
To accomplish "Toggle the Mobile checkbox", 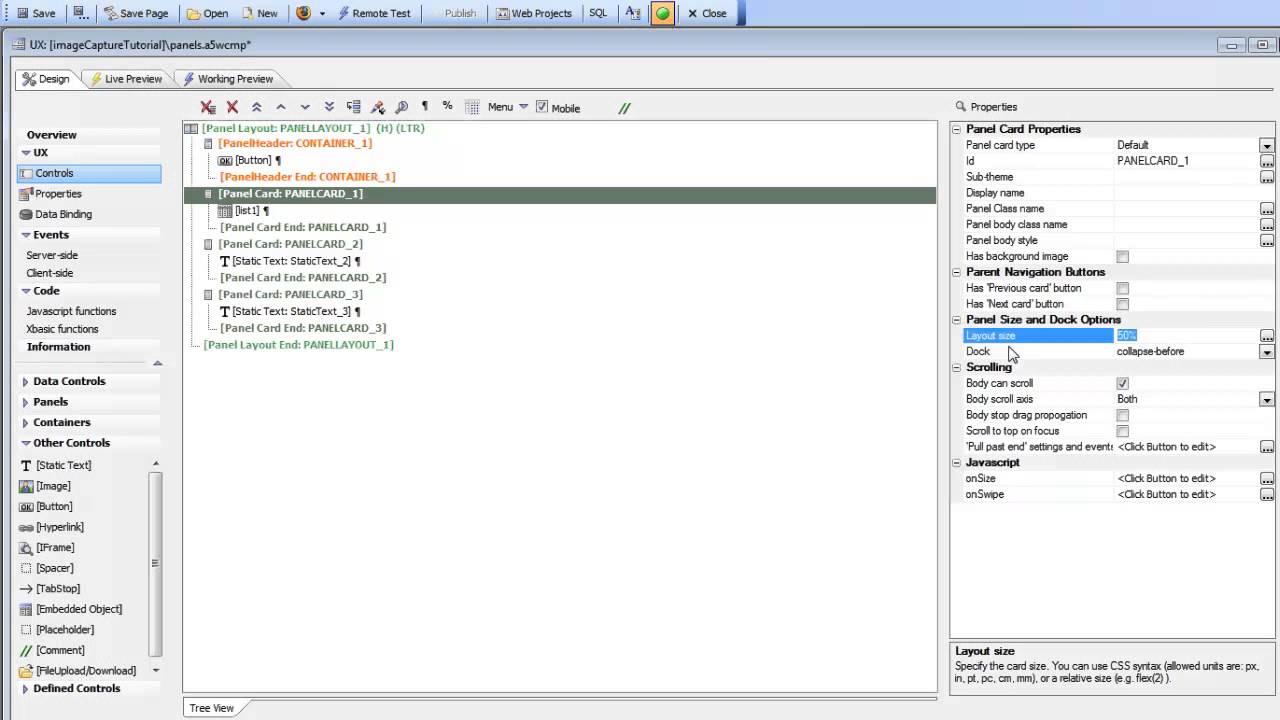I will click(542, 107).
